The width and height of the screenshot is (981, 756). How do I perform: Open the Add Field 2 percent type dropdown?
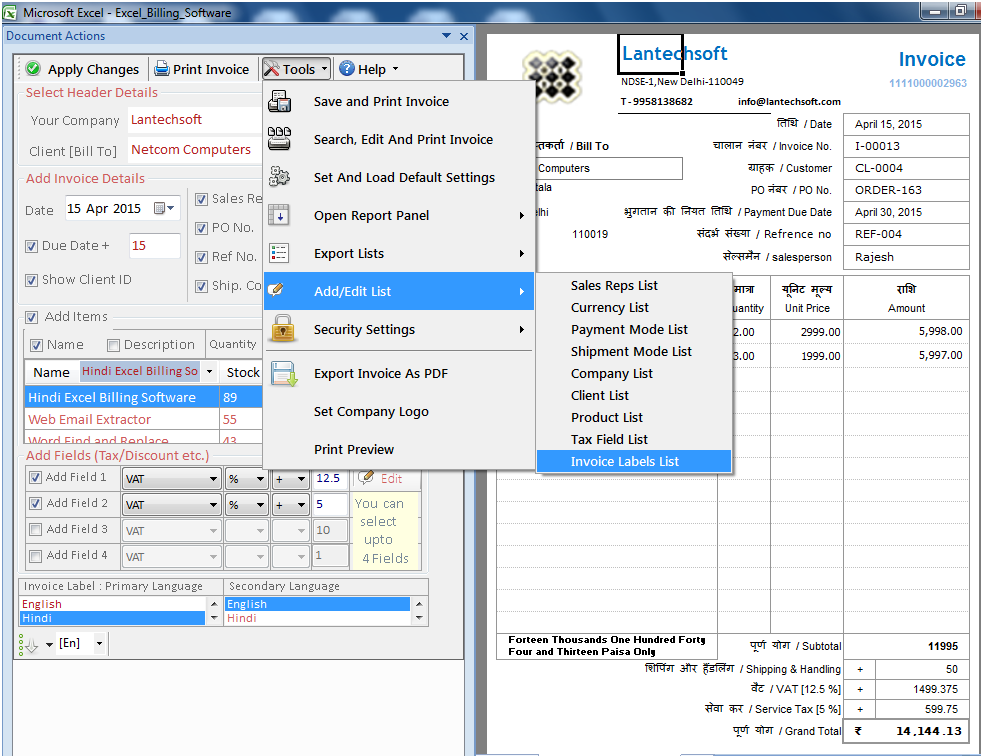coord(260,505)
